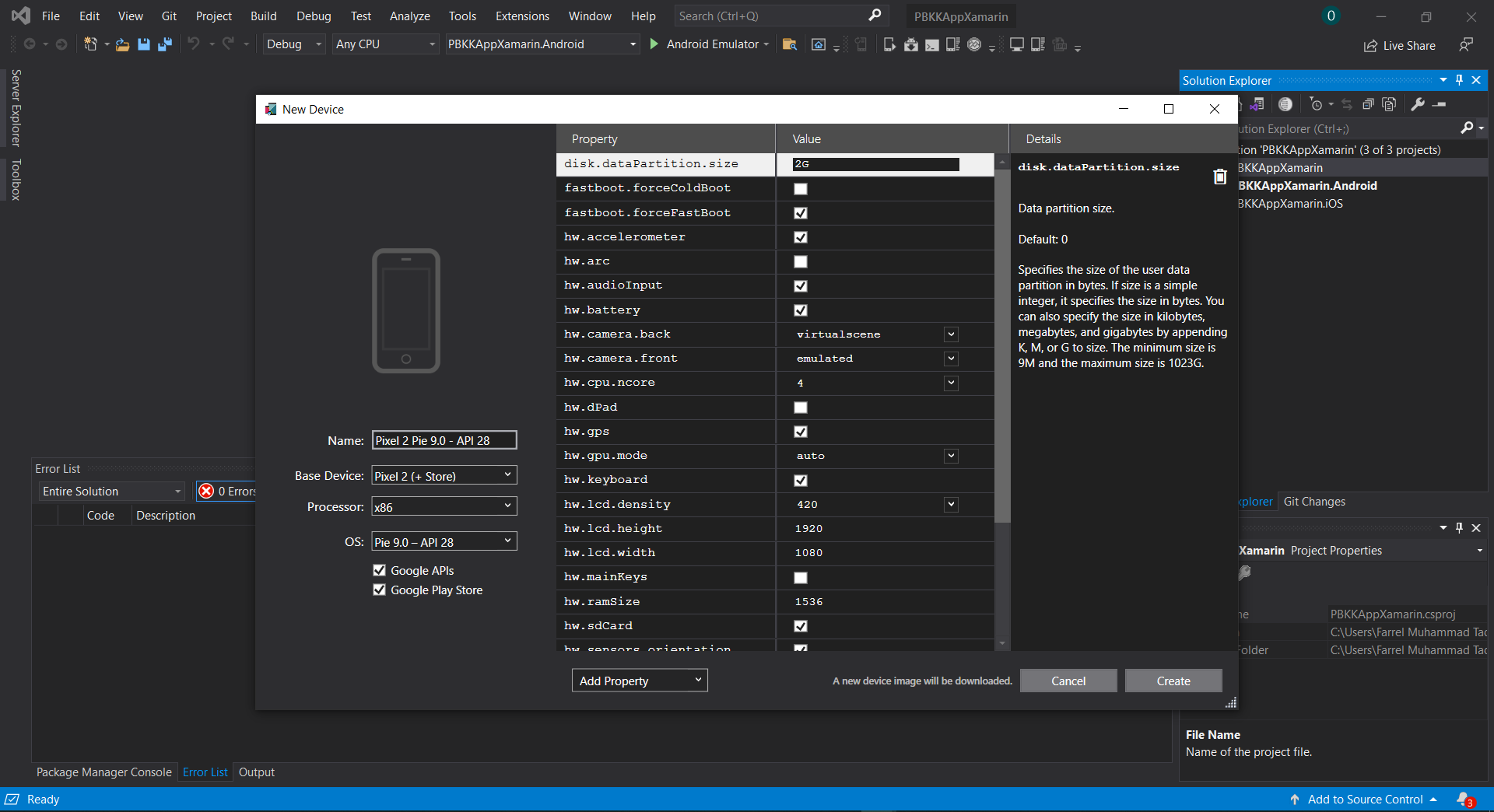Open the Server Explorer side tab

pos(16,108)
